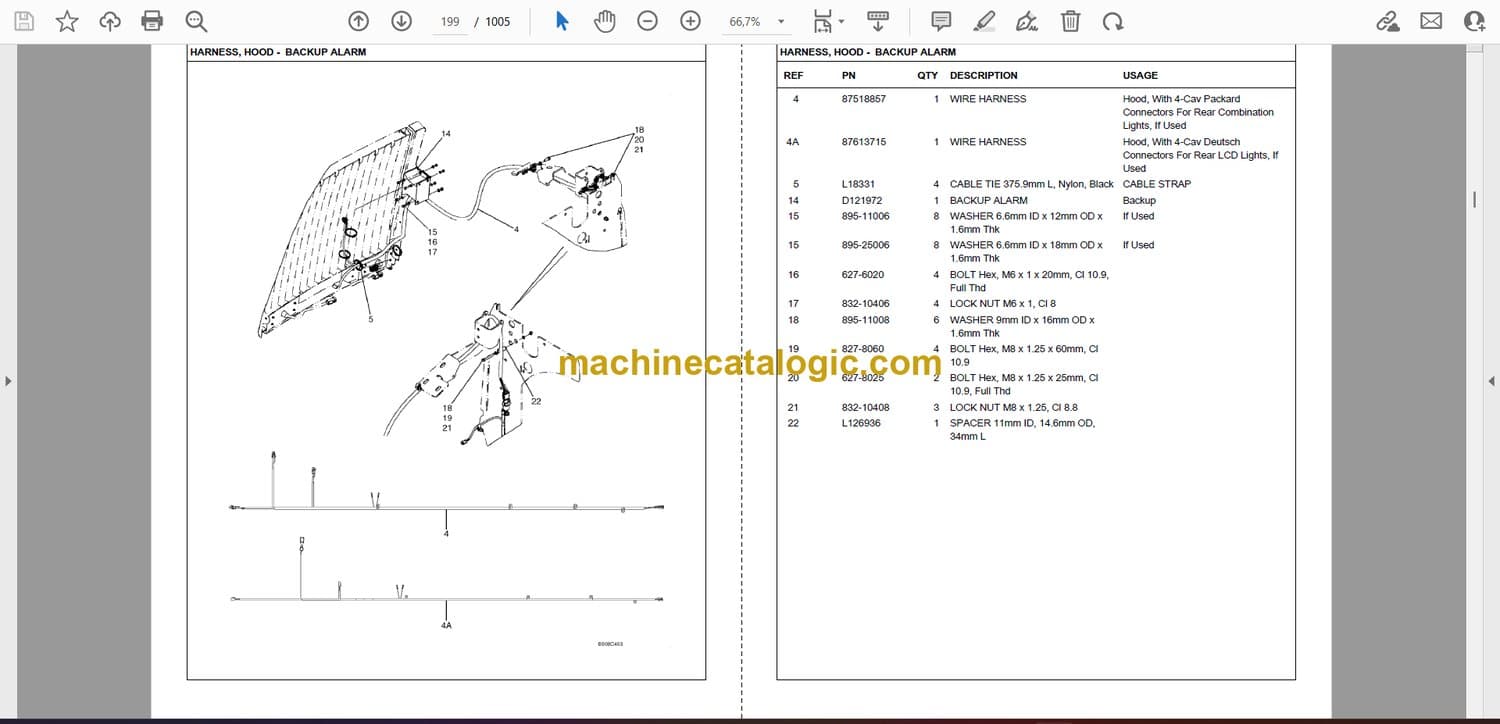
Task: Click WIRE HARNESS description in row 4A
Action: [x=988, y=142]
